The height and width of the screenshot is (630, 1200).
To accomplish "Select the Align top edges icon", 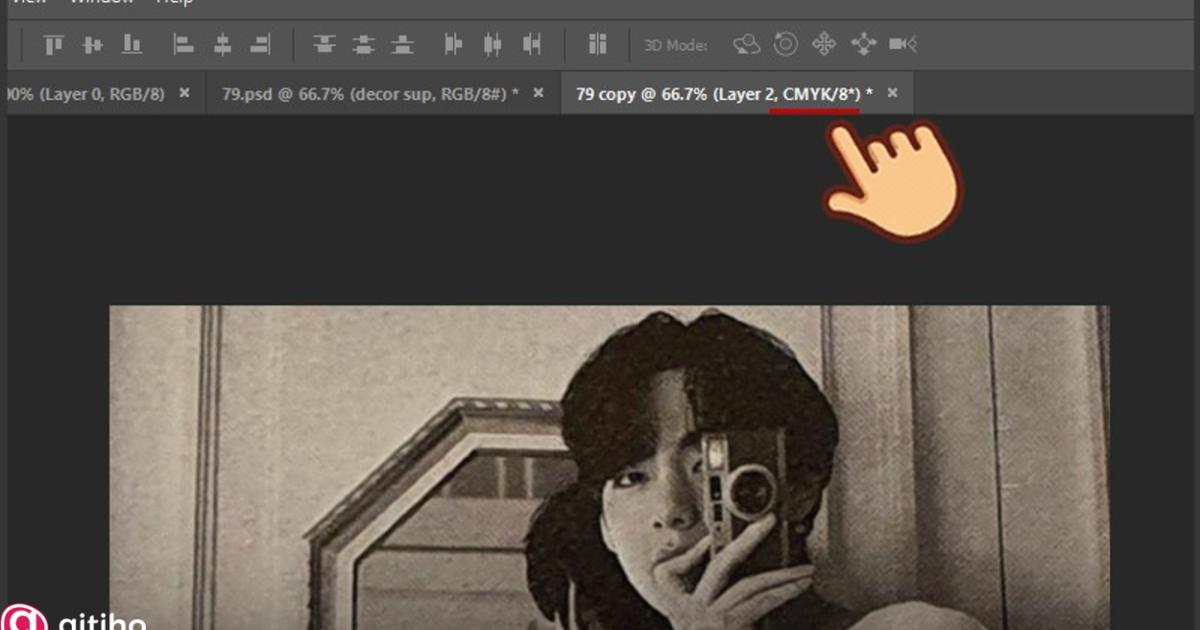I will click(x=53, y=44).
